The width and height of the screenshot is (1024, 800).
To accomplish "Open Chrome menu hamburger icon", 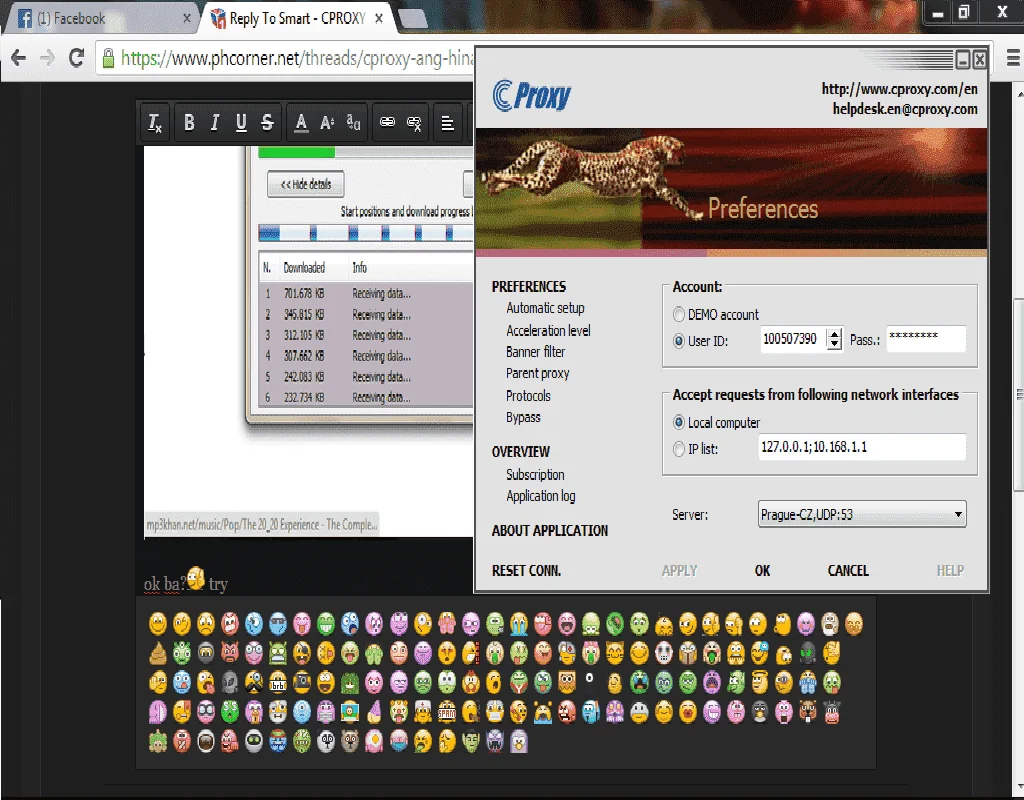I will [x=1013, y=59].
